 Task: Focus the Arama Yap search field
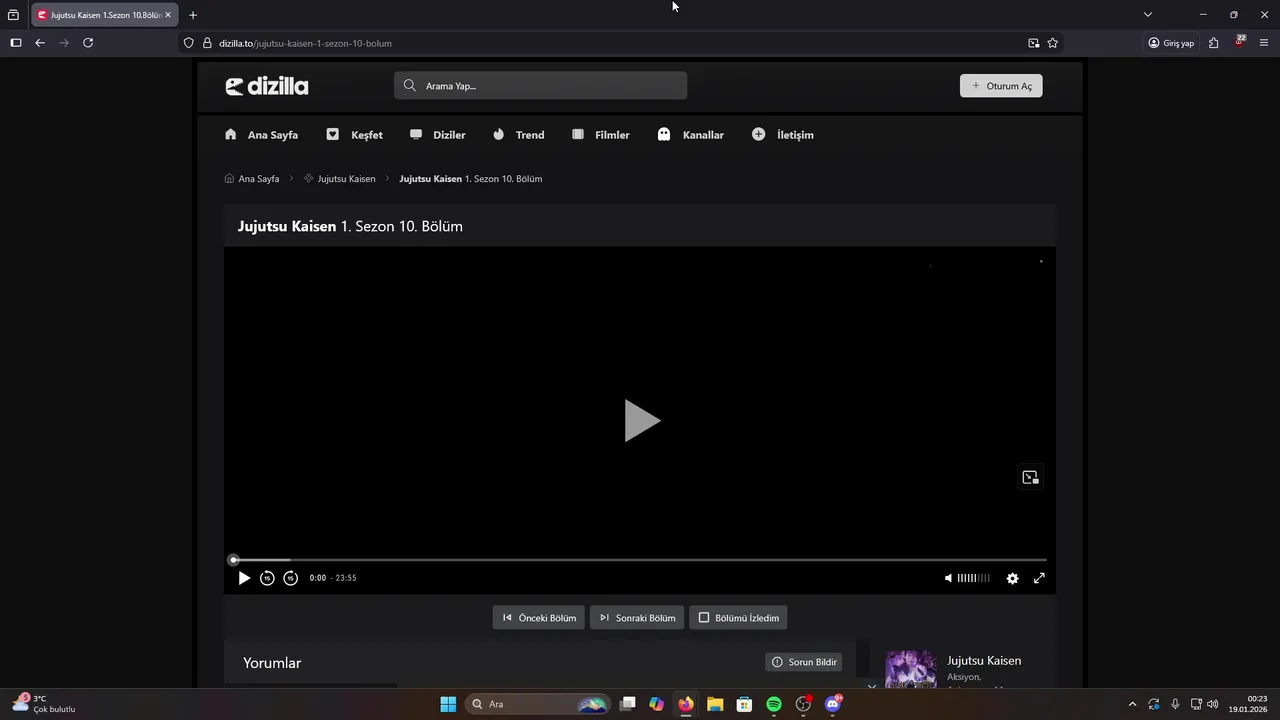point(540,86)
